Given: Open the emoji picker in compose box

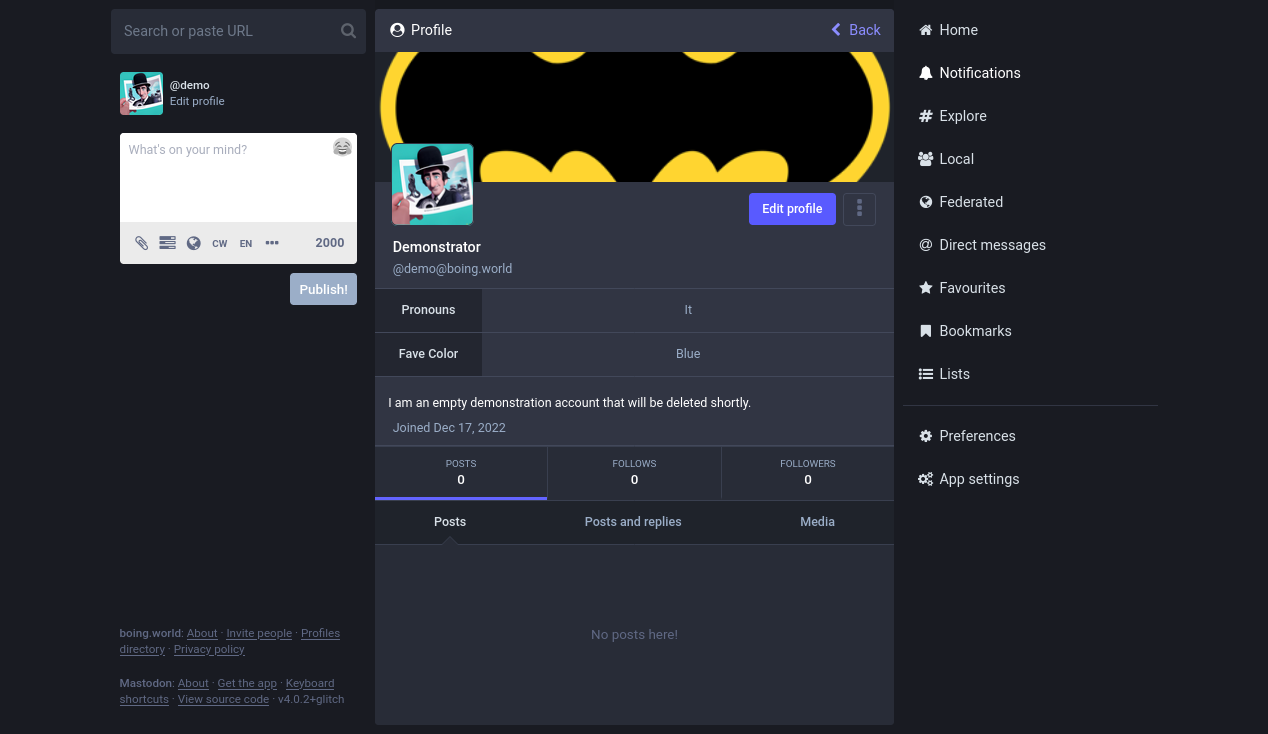Looking at the screenshot, I should 342,148.
